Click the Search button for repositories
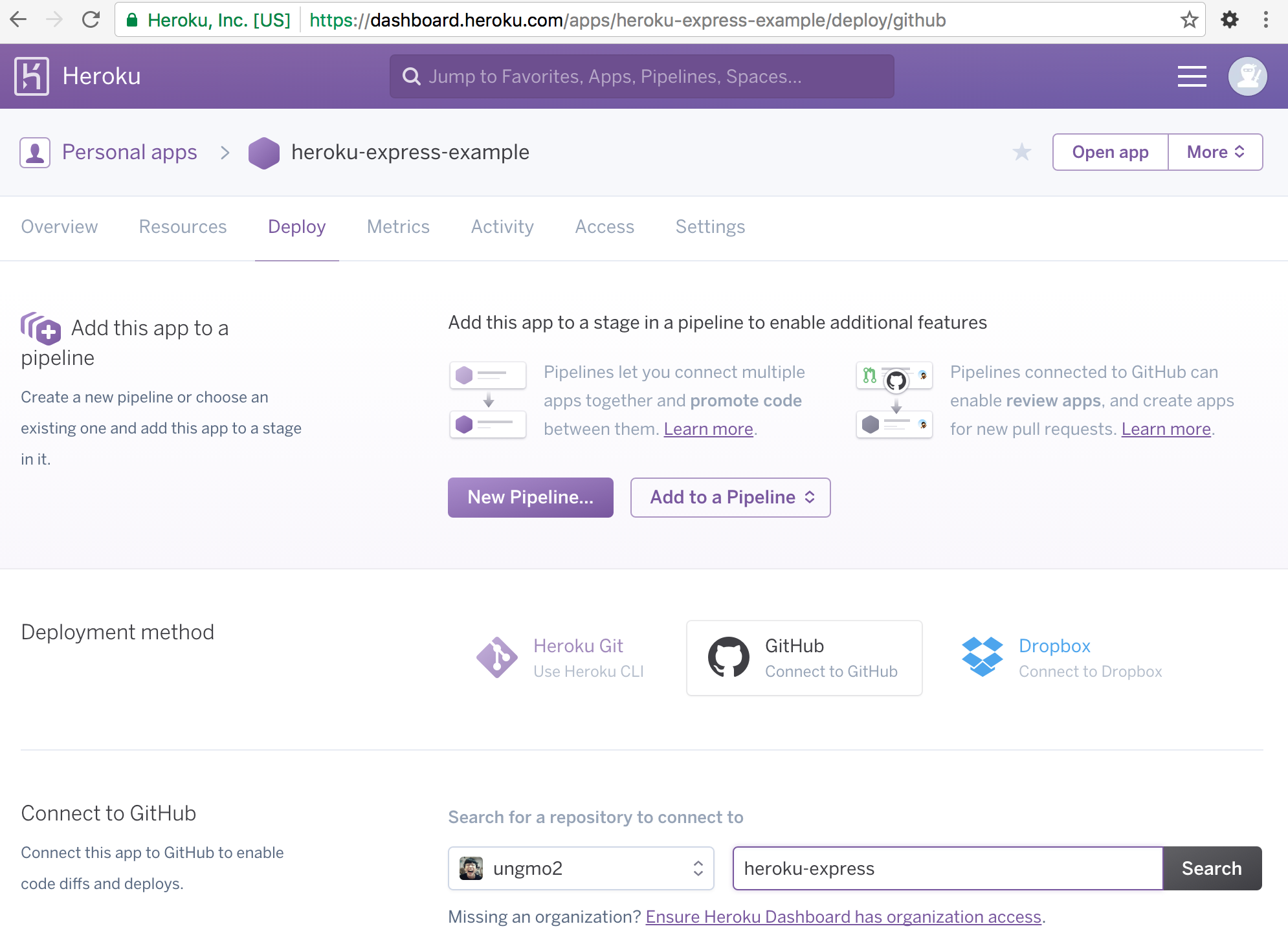Screen dimensions: 1288x946 tap(1212, 868)
